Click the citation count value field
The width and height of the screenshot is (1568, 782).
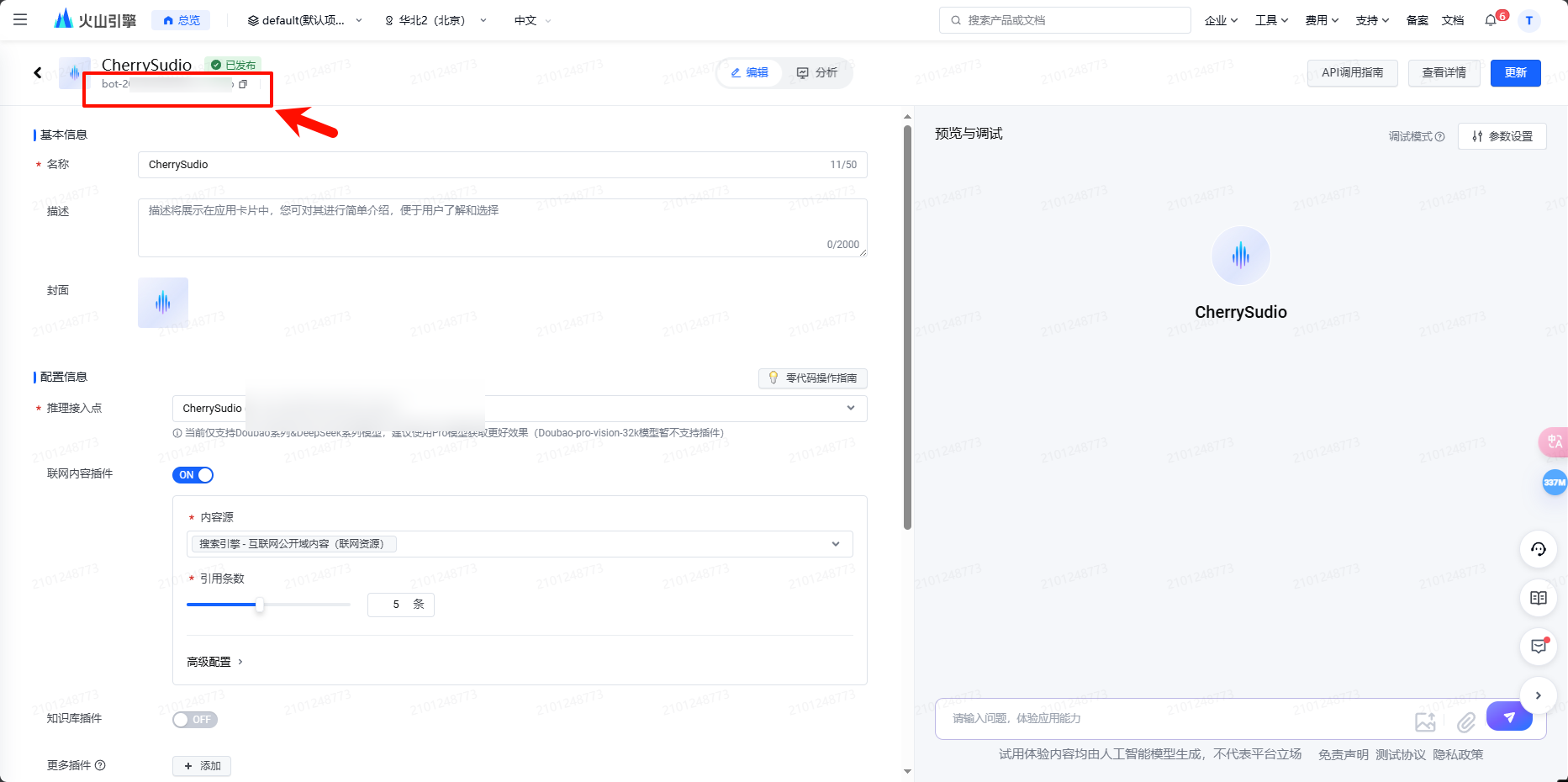400,605
